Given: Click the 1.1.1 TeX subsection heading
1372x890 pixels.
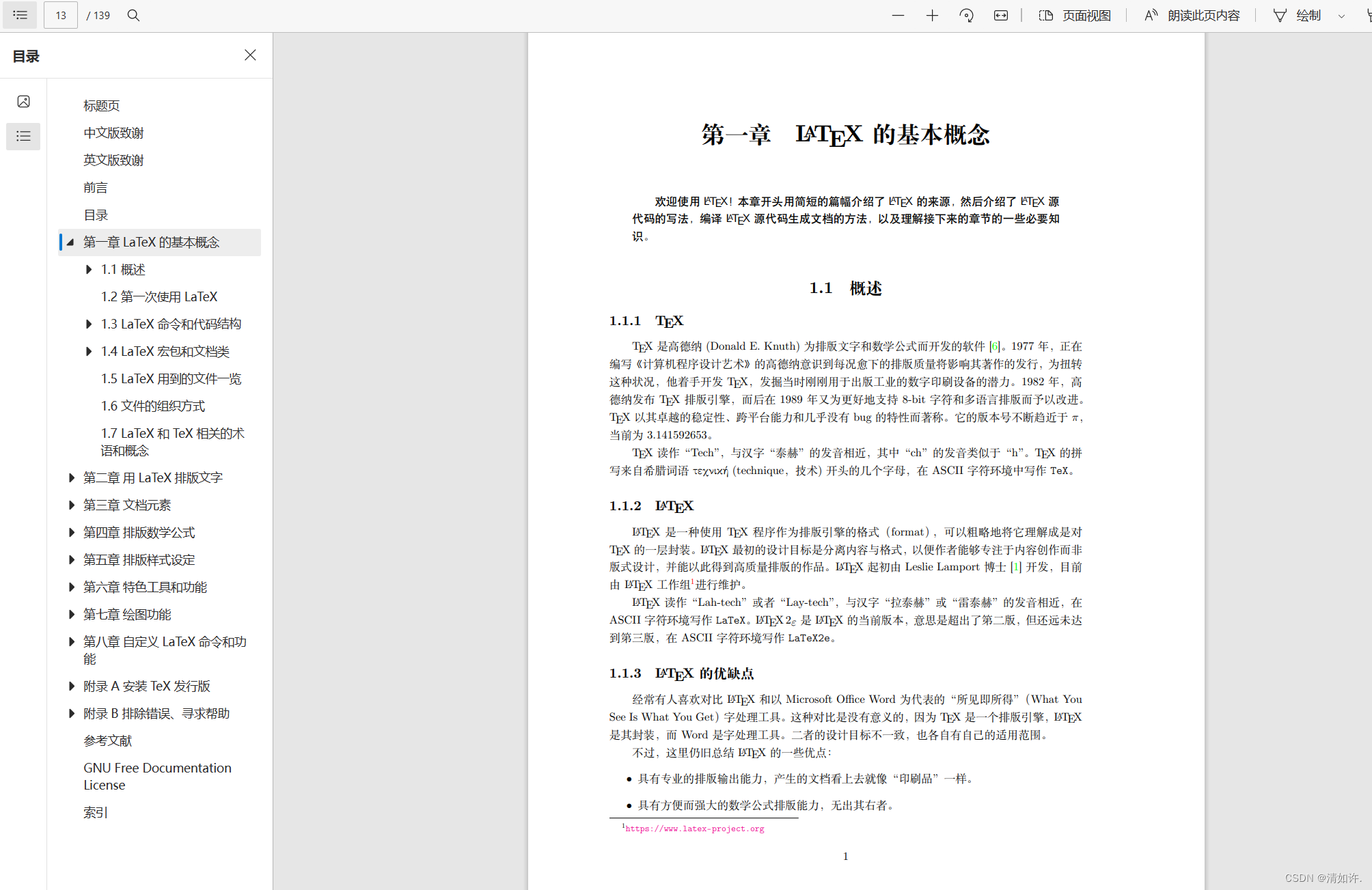Looking at the screenshot, I should coord(646,321).
